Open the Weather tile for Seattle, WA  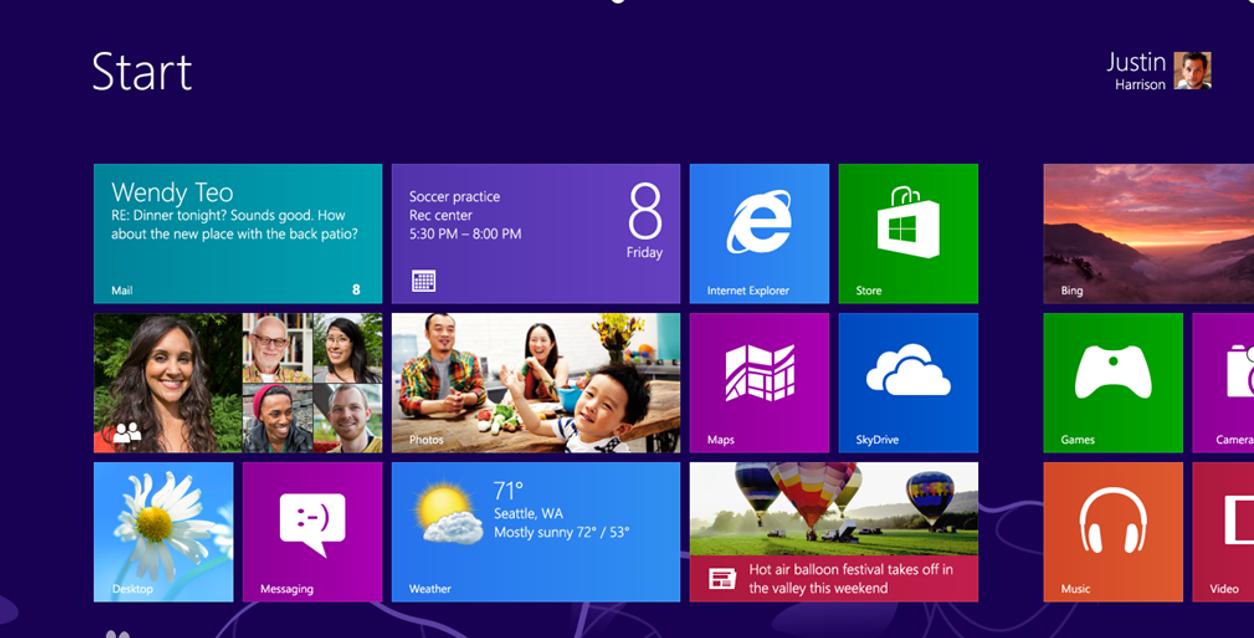point(536,532)
